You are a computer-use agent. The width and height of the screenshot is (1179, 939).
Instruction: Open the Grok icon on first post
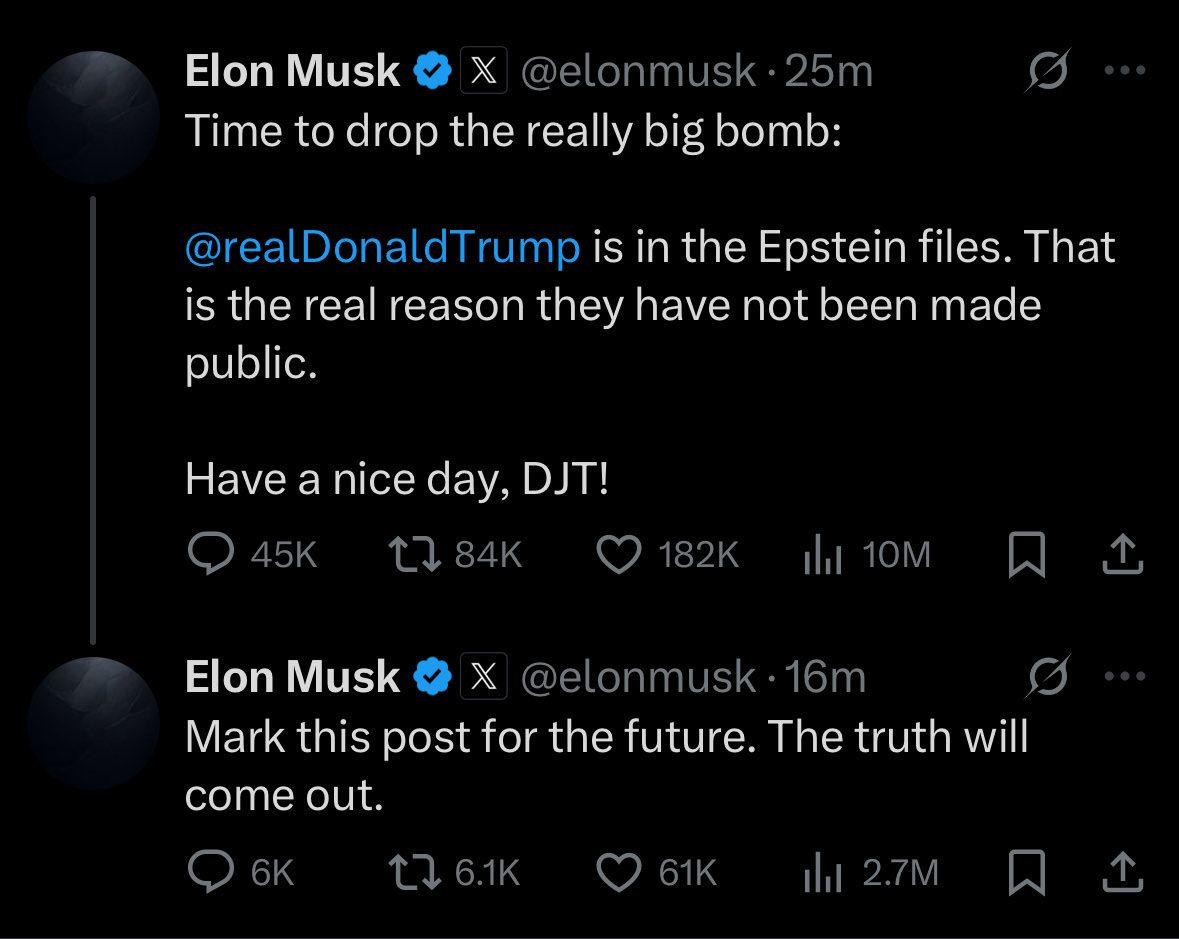tap(1046, 72)
